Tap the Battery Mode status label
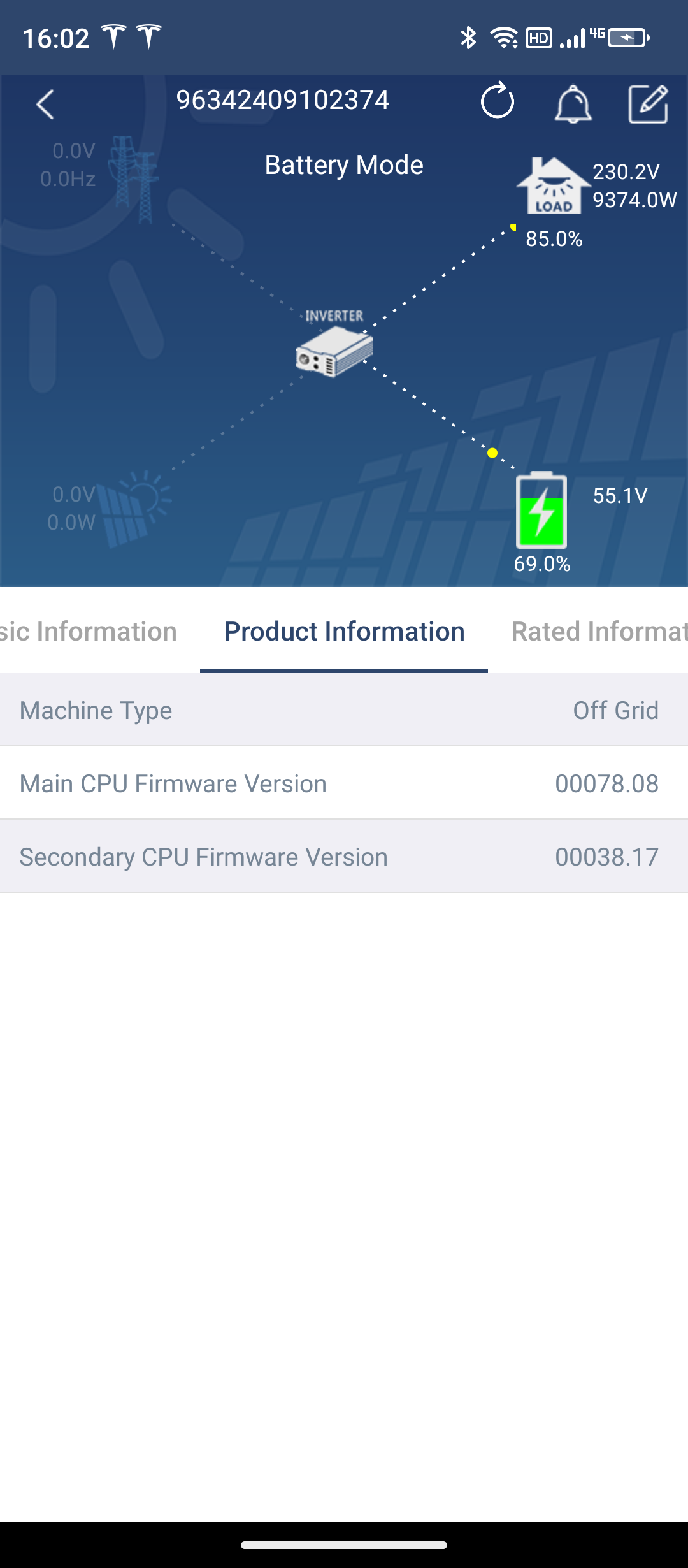 click(344, 165)
